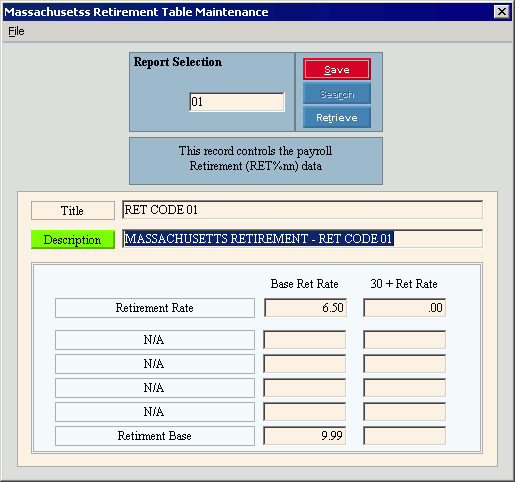Click fourth N/A row base rate field
Screen dimensions: 515x482
[305, 412]
